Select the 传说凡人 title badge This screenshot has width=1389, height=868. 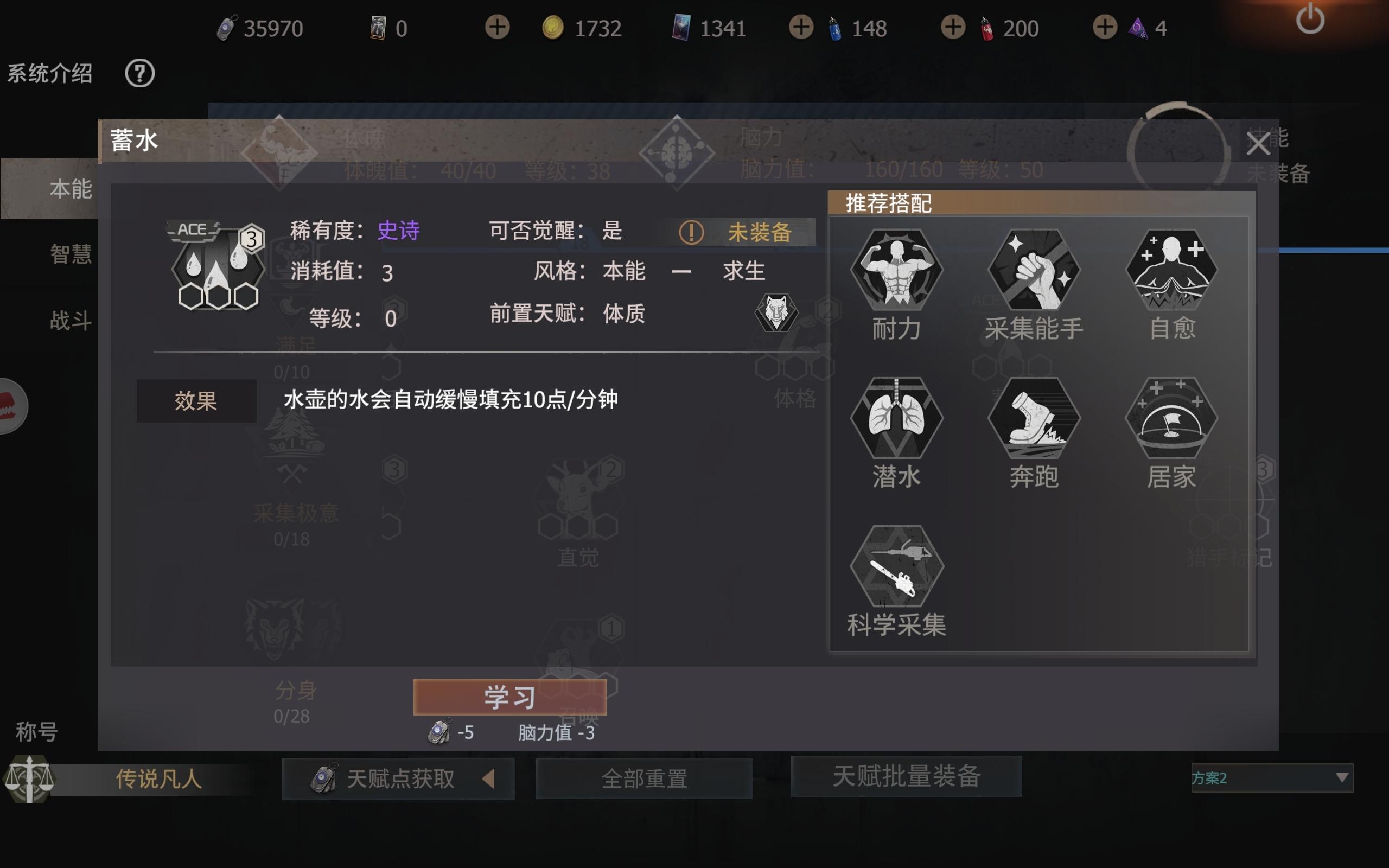pyautogui.click(x=158, y=779)
